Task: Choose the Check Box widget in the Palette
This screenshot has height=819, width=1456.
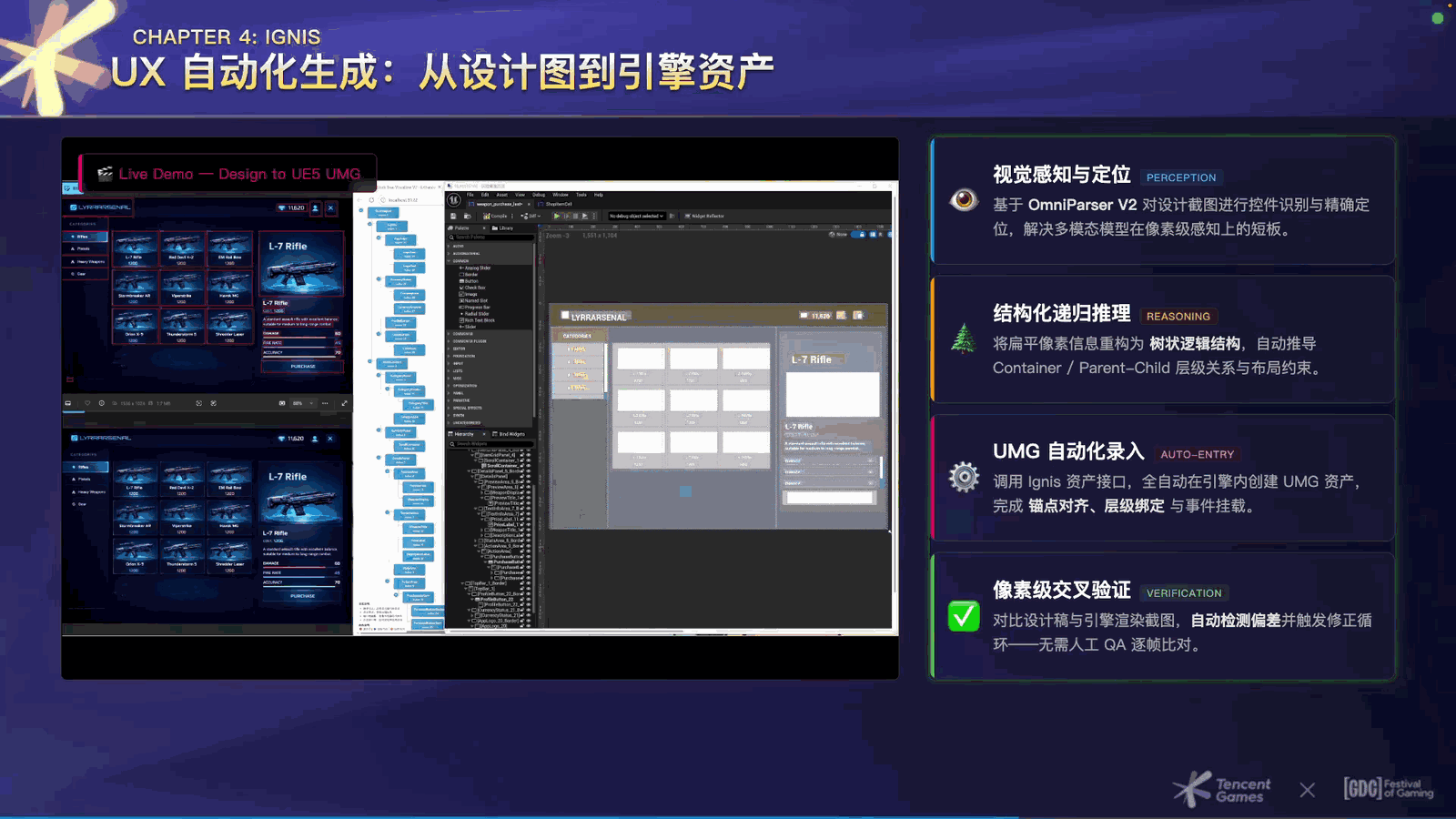Action: tap(474, 288)
